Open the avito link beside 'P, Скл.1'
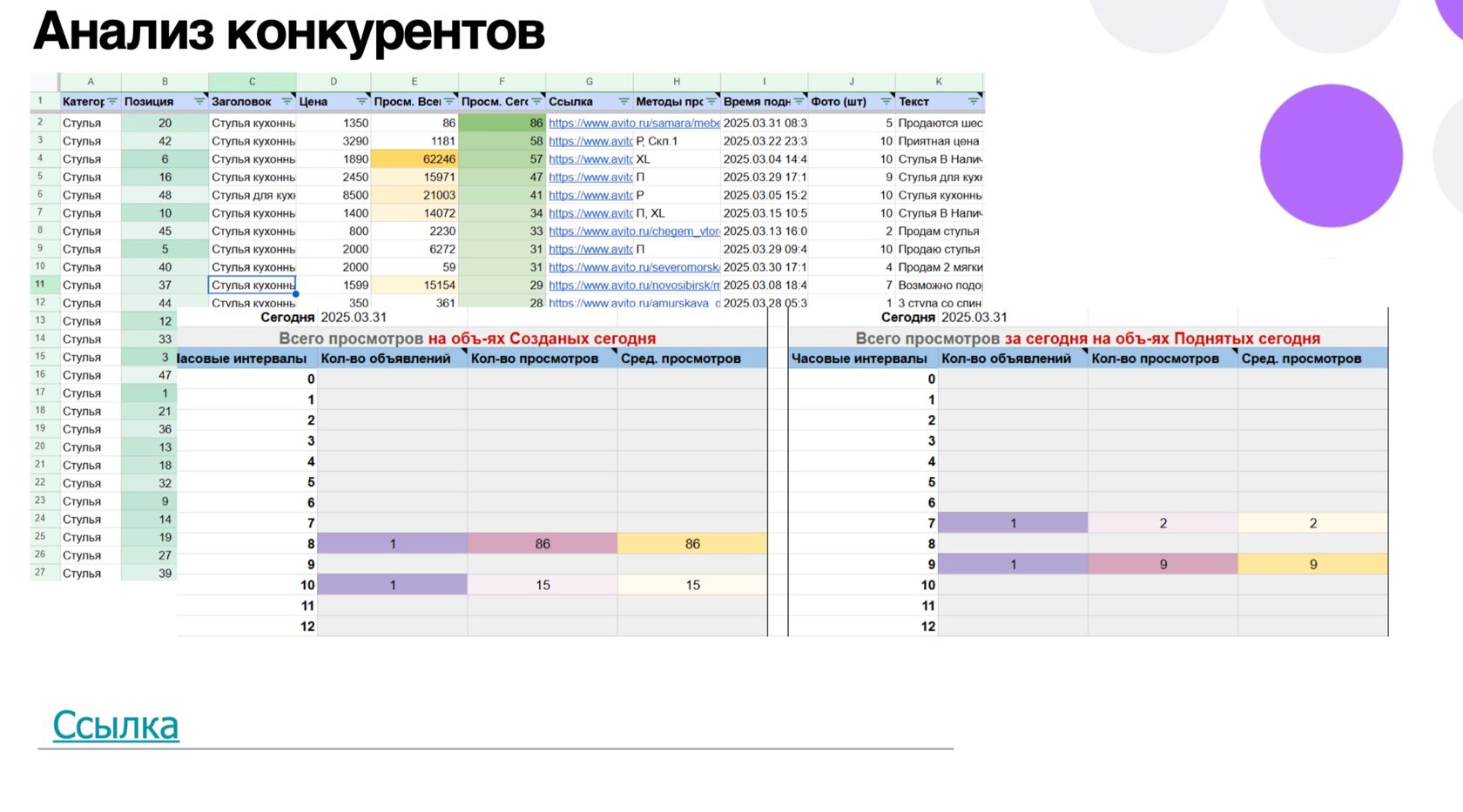This screenshot has height=812, width=1463. pos(590,141)
